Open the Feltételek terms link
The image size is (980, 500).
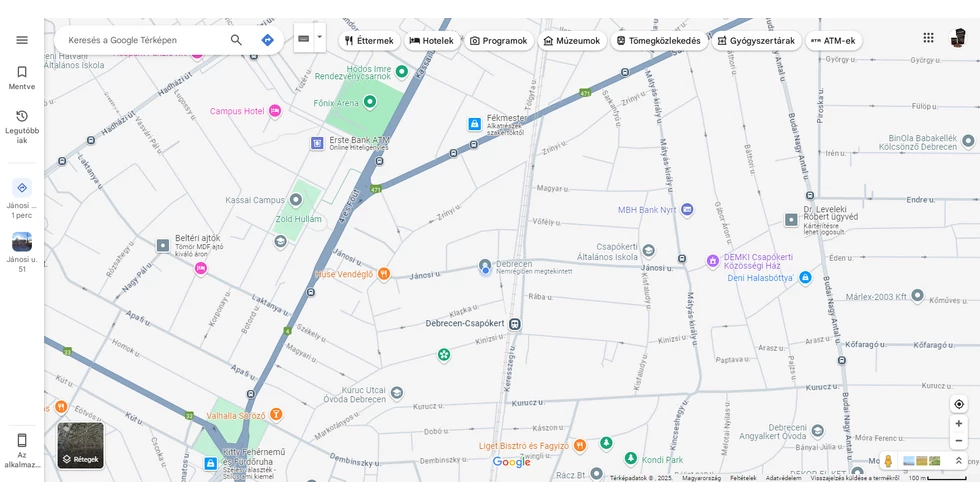pyautogui.click(x=743, y=478)
